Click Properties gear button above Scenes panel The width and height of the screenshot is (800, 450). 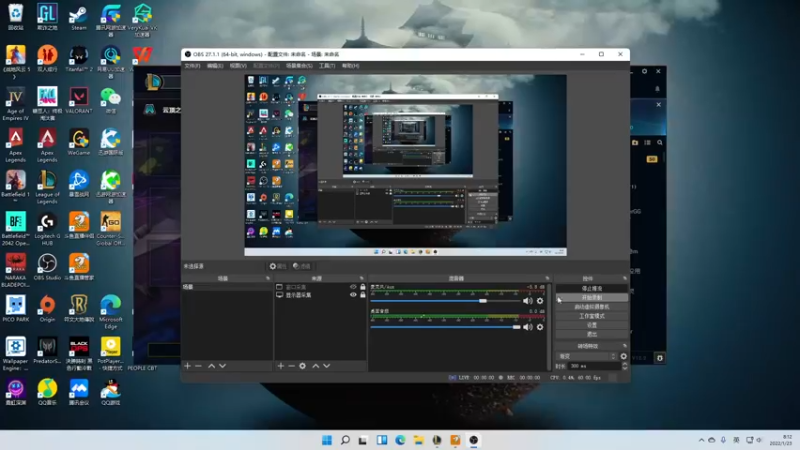[278, 266]
